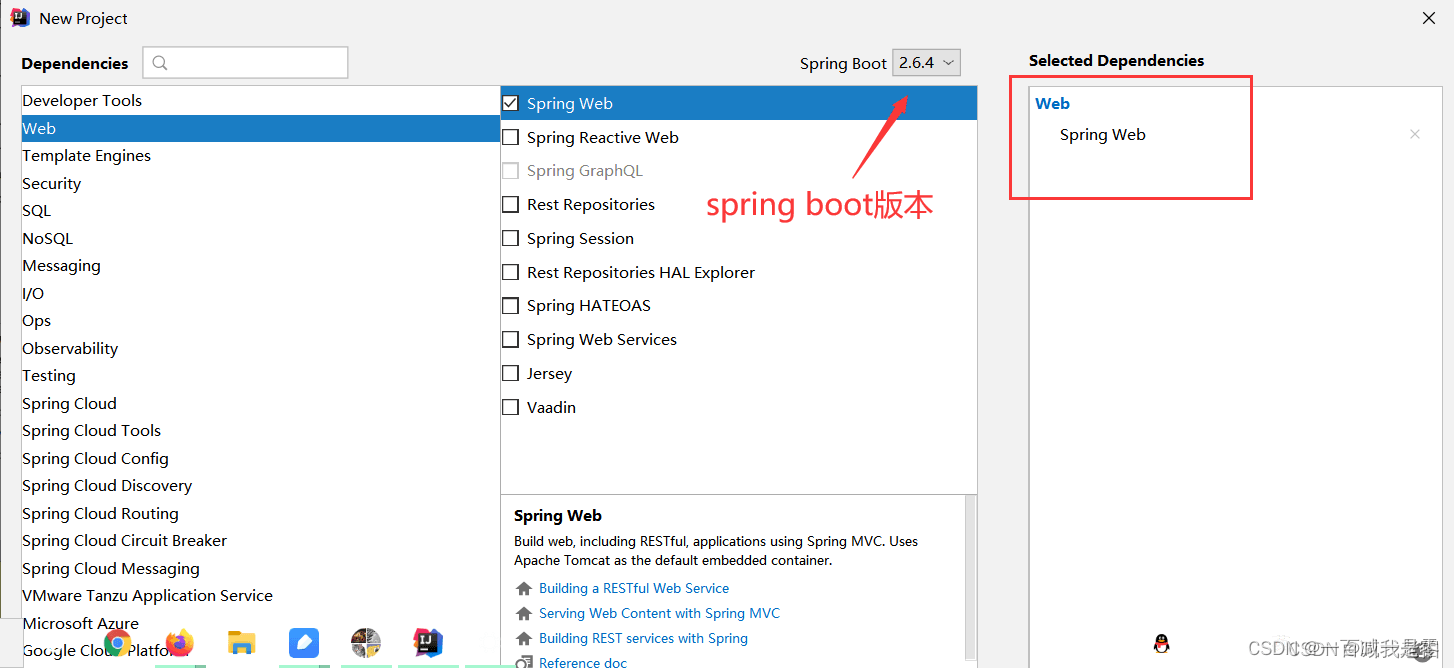Select the Messaging category
The height and width of the screenshot is (668, 1454).
[260, 265]
